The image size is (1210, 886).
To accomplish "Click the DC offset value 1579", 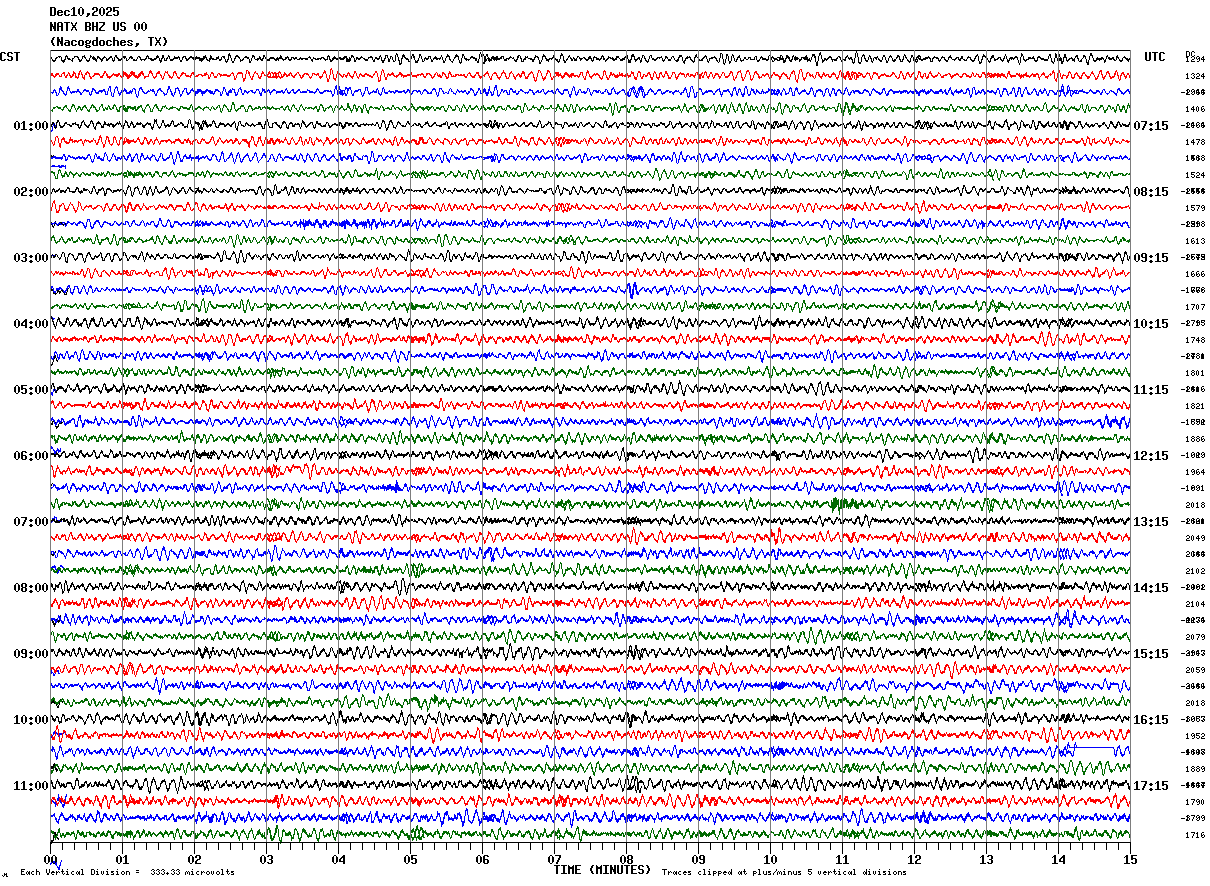I will (x=1195, y=208).
